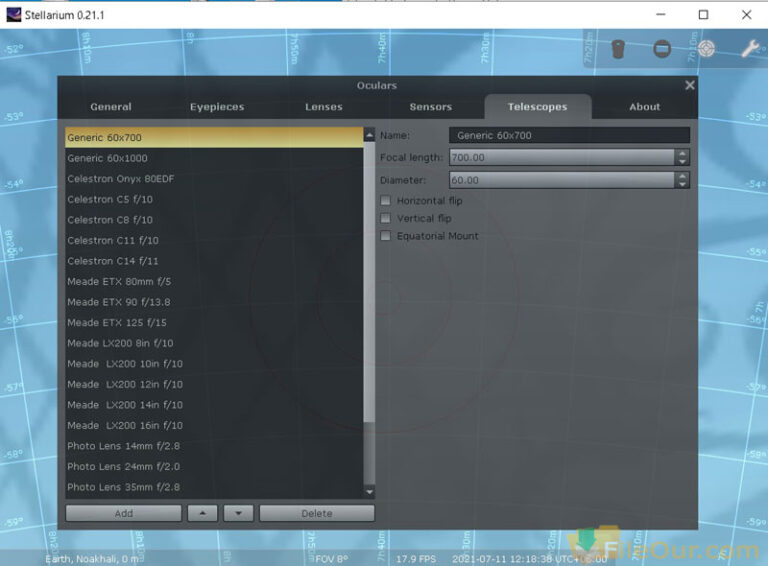The image size is (768, 566).
Task: Select Celestron C8 f/10 telescope
Action: coord(214,220)
